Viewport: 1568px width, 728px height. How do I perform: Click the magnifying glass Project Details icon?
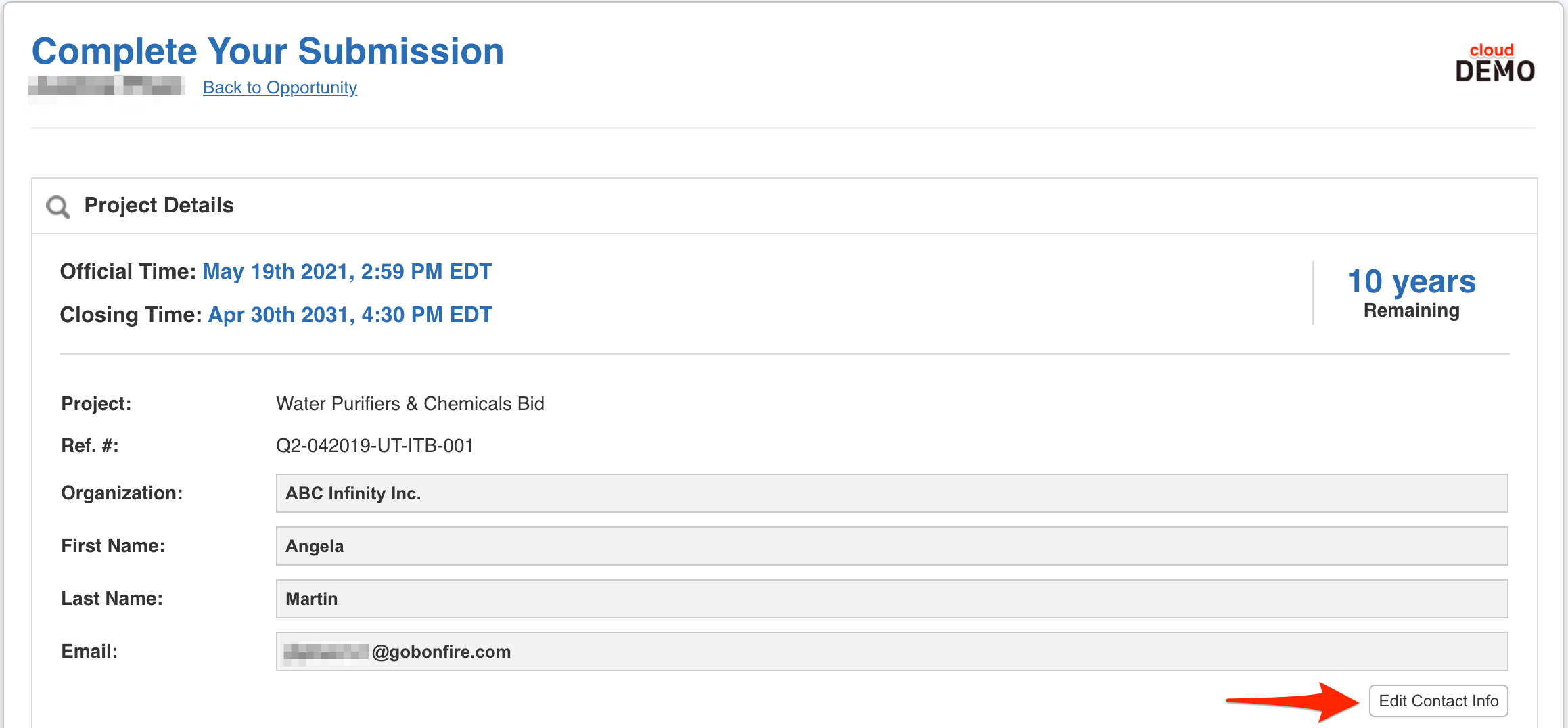(x=58, y=206)
